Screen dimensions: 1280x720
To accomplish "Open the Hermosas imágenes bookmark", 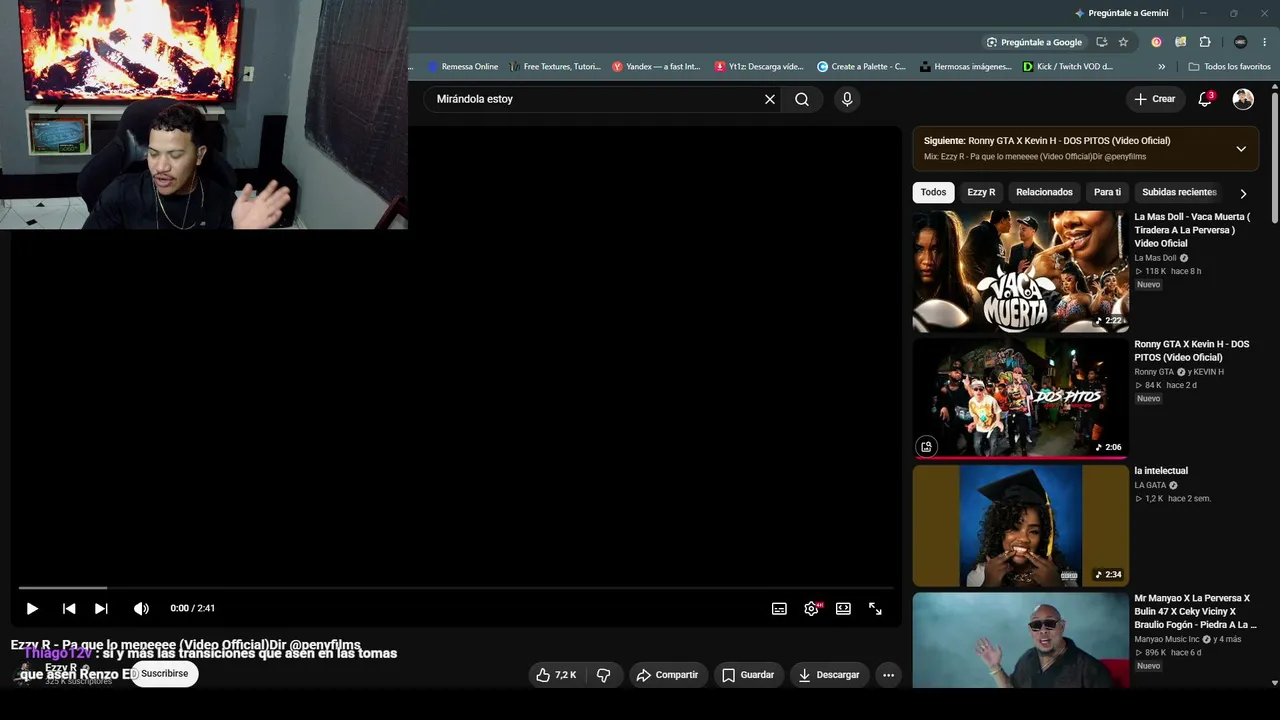I will tap(965, 67).
